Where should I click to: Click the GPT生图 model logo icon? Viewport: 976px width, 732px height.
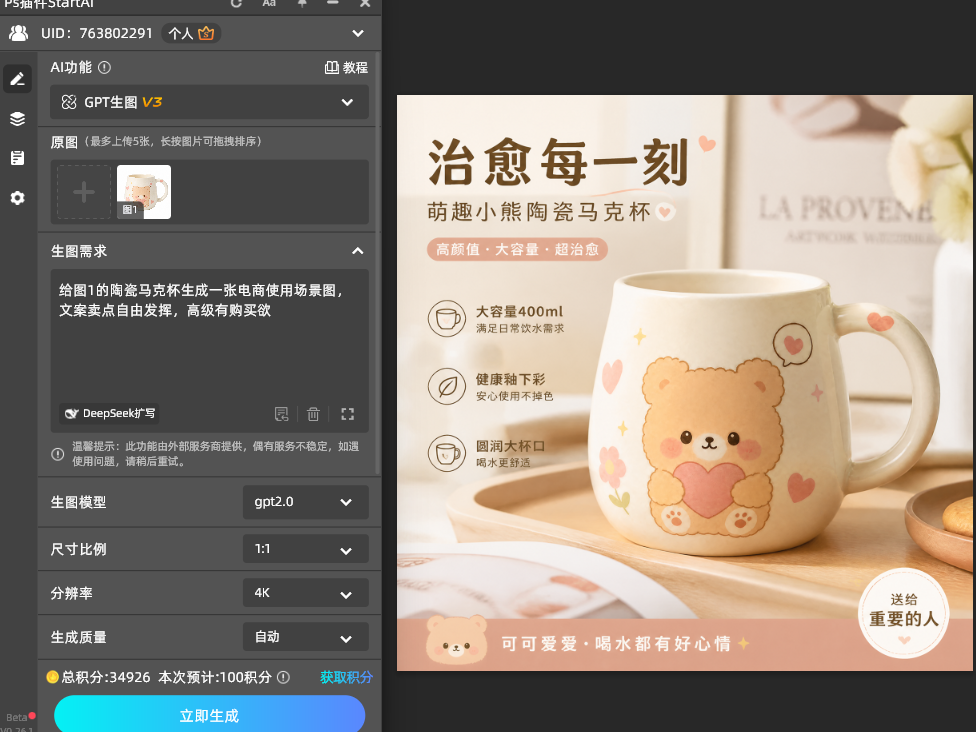[68, 102]
